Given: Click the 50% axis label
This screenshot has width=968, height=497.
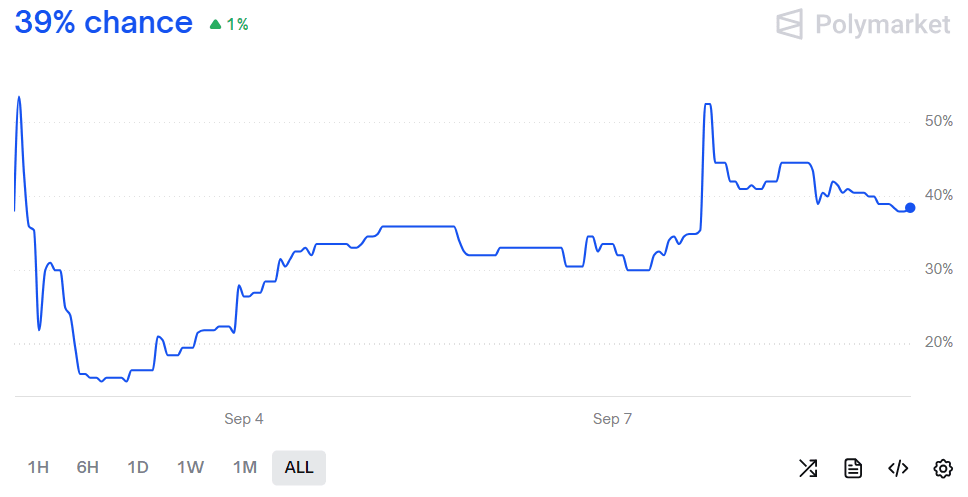Looking at the screenshot, I should coord(939,121).
